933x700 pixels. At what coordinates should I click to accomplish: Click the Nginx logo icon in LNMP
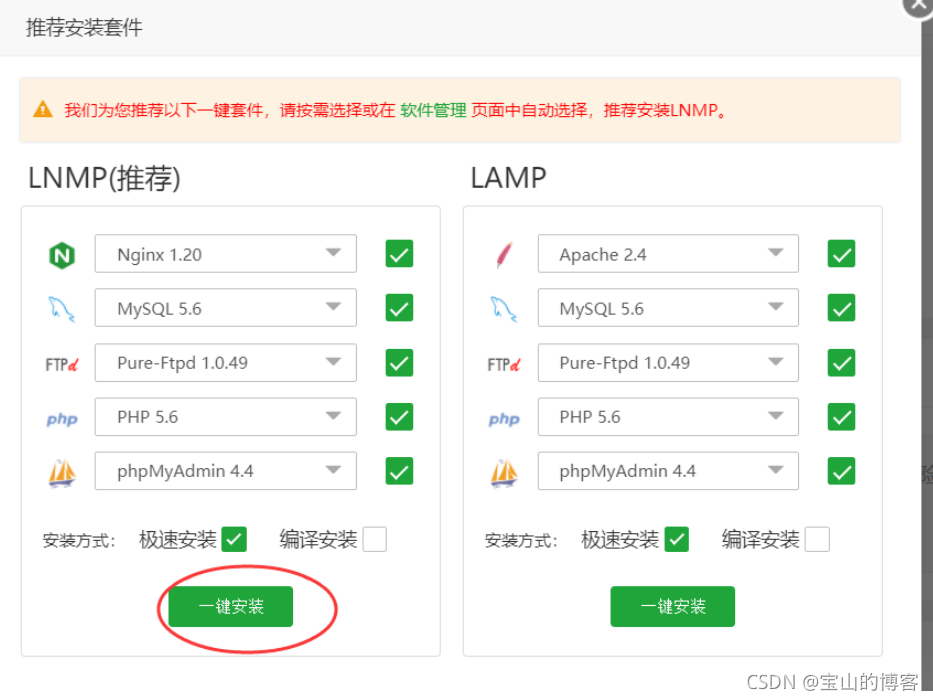pos(62,255)
